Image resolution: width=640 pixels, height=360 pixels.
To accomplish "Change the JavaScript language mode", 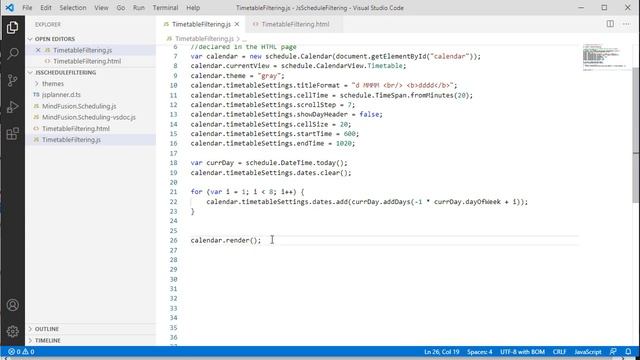I will coord(588,351).
